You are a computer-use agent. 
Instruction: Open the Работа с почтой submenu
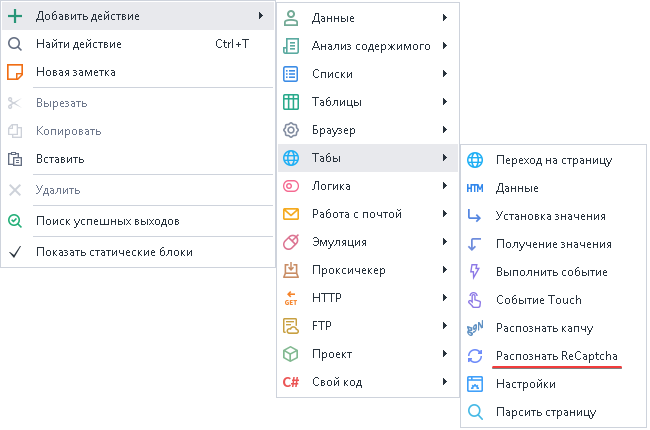(356, 214)
